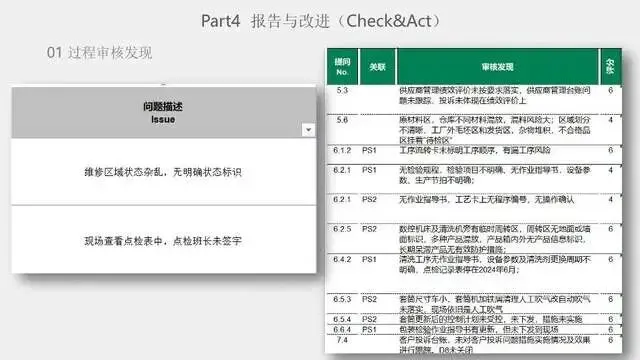Click the score 6 in row 6.4.2
This screenshot has height=360, width=640.
coord(611,260)
